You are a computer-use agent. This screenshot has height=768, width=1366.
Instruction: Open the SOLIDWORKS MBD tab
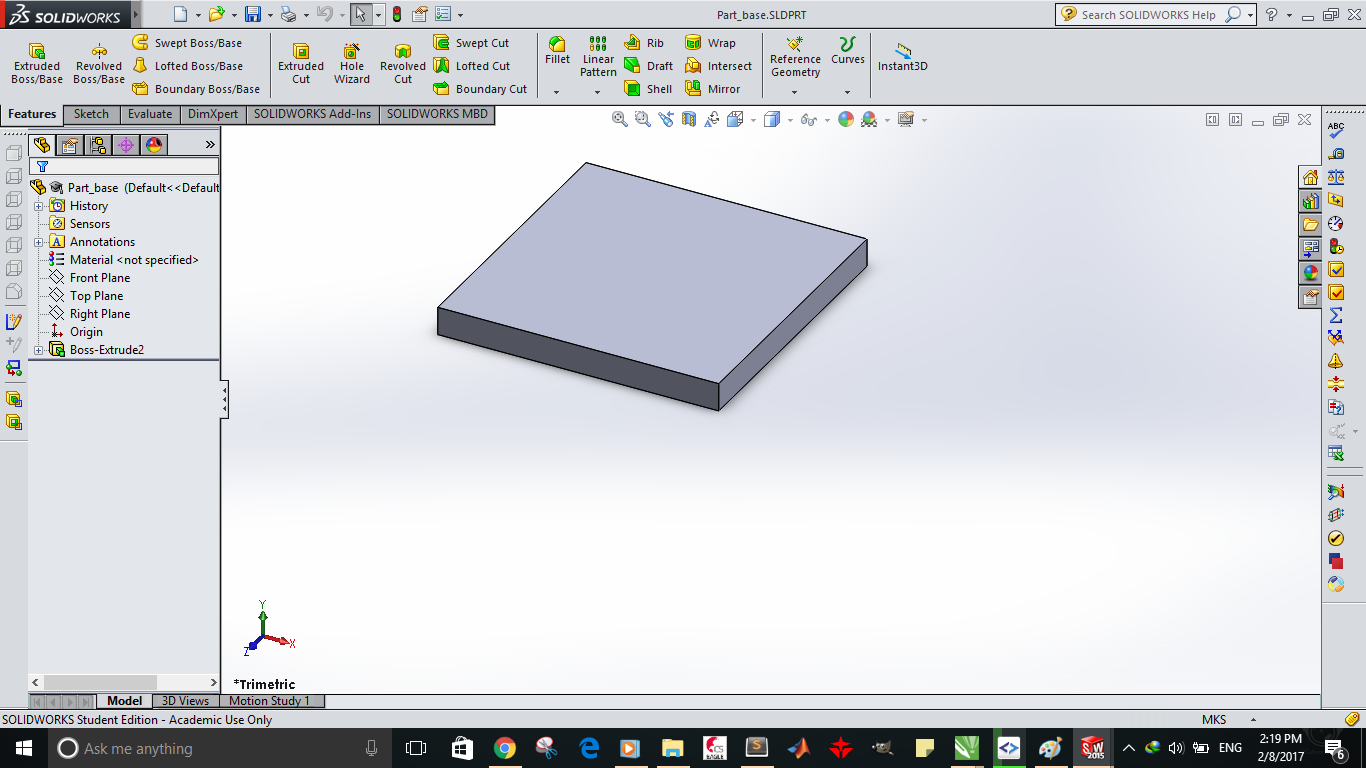click(x=437, y=114)
